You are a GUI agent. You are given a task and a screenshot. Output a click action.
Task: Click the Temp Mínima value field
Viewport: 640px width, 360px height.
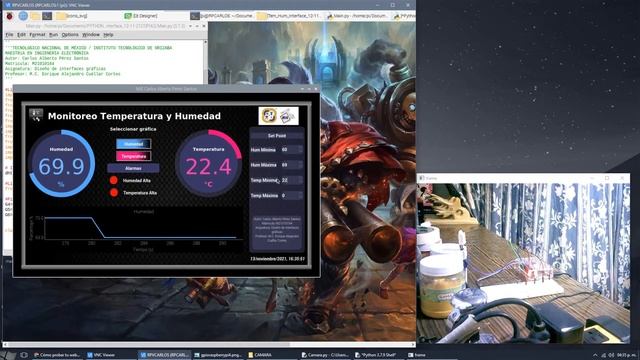click(x=291, y=180)
